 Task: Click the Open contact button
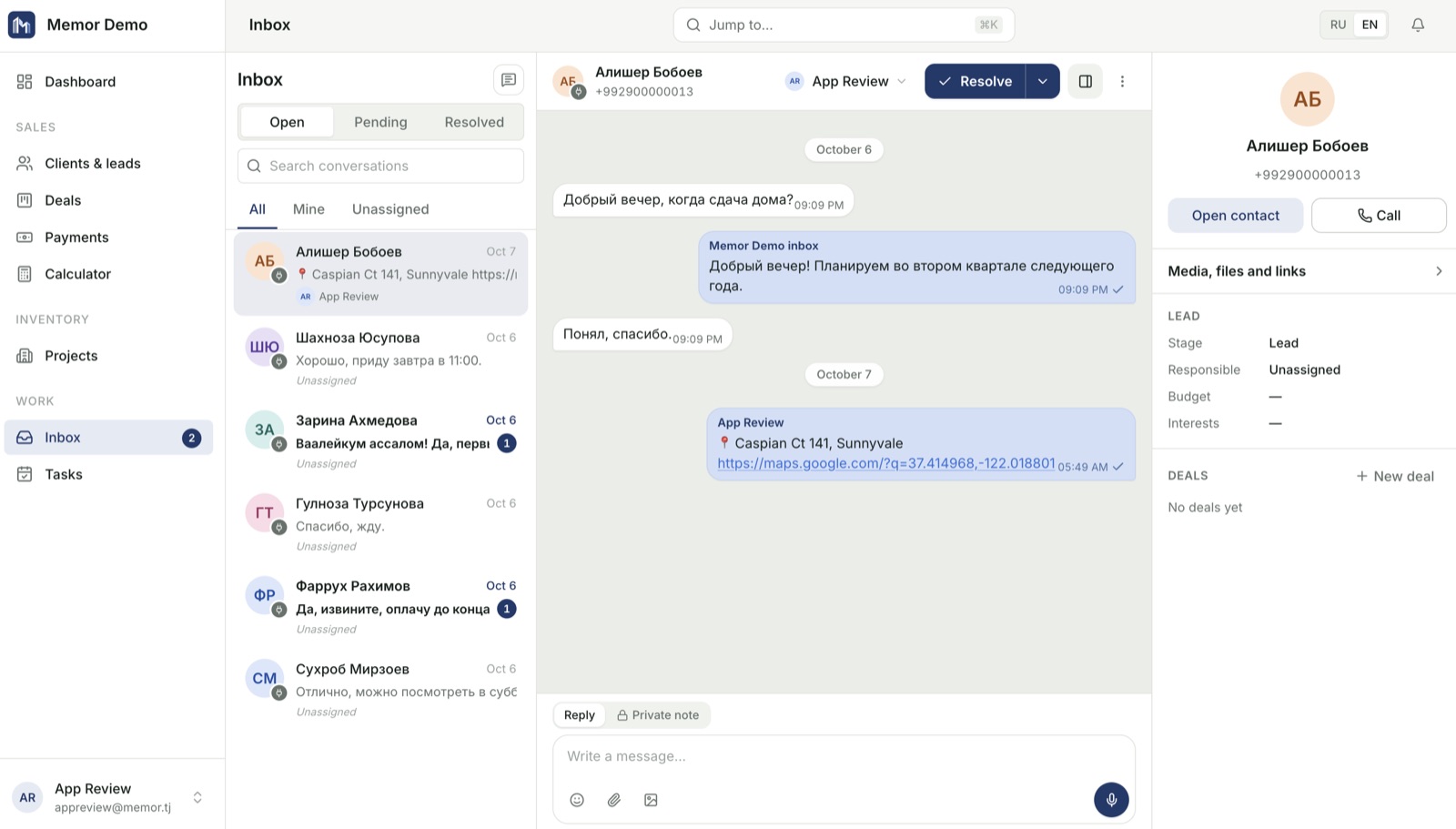(x=1236, y=216)
